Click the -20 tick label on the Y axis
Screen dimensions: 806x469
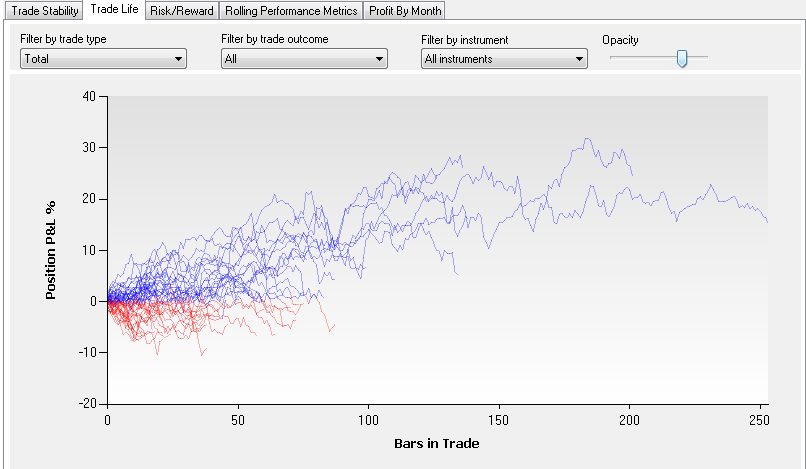coord(85,404)
